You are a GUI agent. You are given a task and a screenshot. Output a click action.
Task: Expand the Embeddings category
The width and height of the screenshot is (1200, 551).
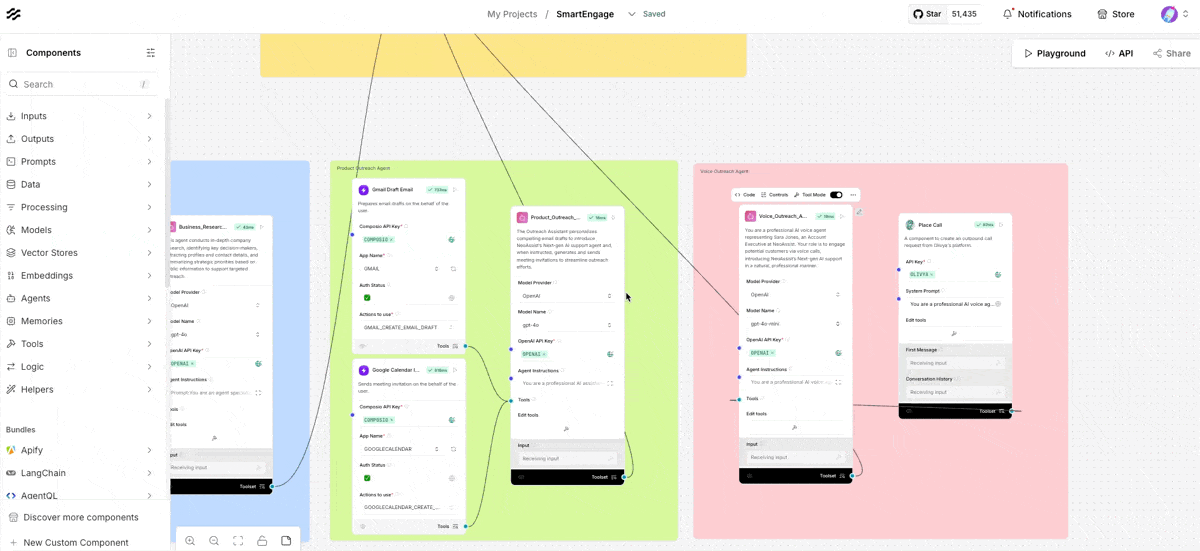pyautogui.click(x=80, y=275)
